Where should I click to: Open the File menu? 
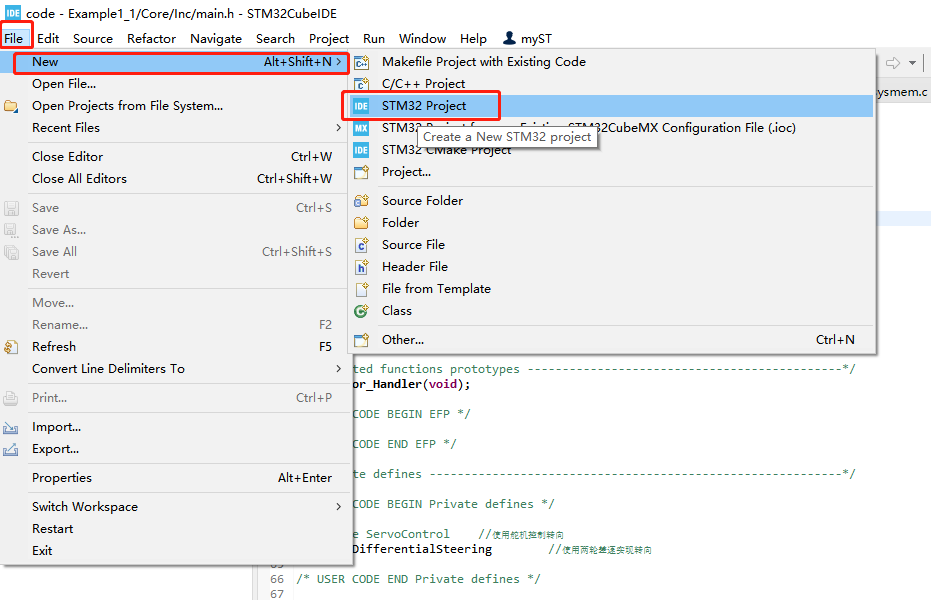tap(14, 39)
